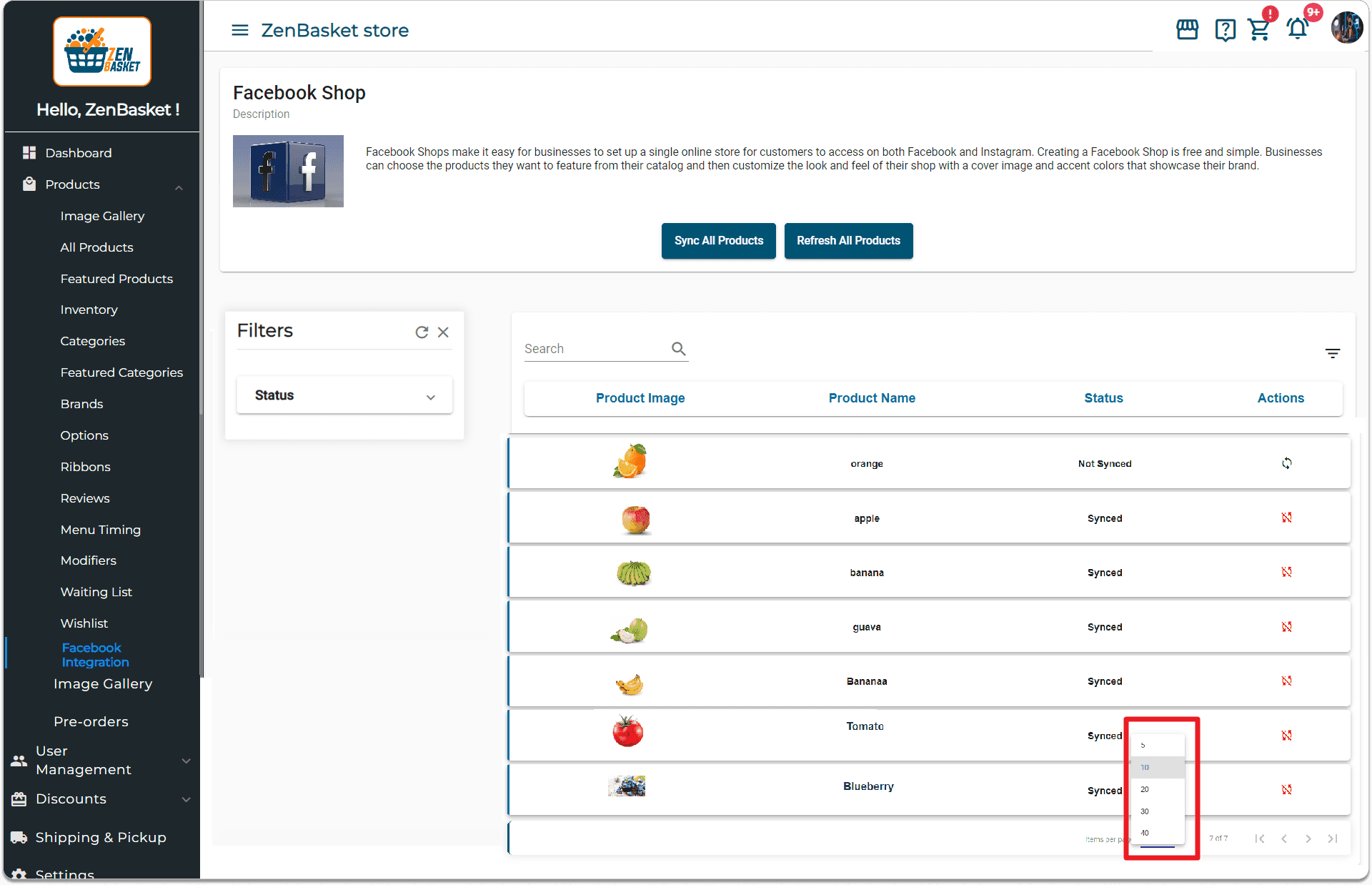This screenshot has width=1372, height=885.
Task: Click Sync All Products button
Action: pyautogui.click(x=718, y=241)
